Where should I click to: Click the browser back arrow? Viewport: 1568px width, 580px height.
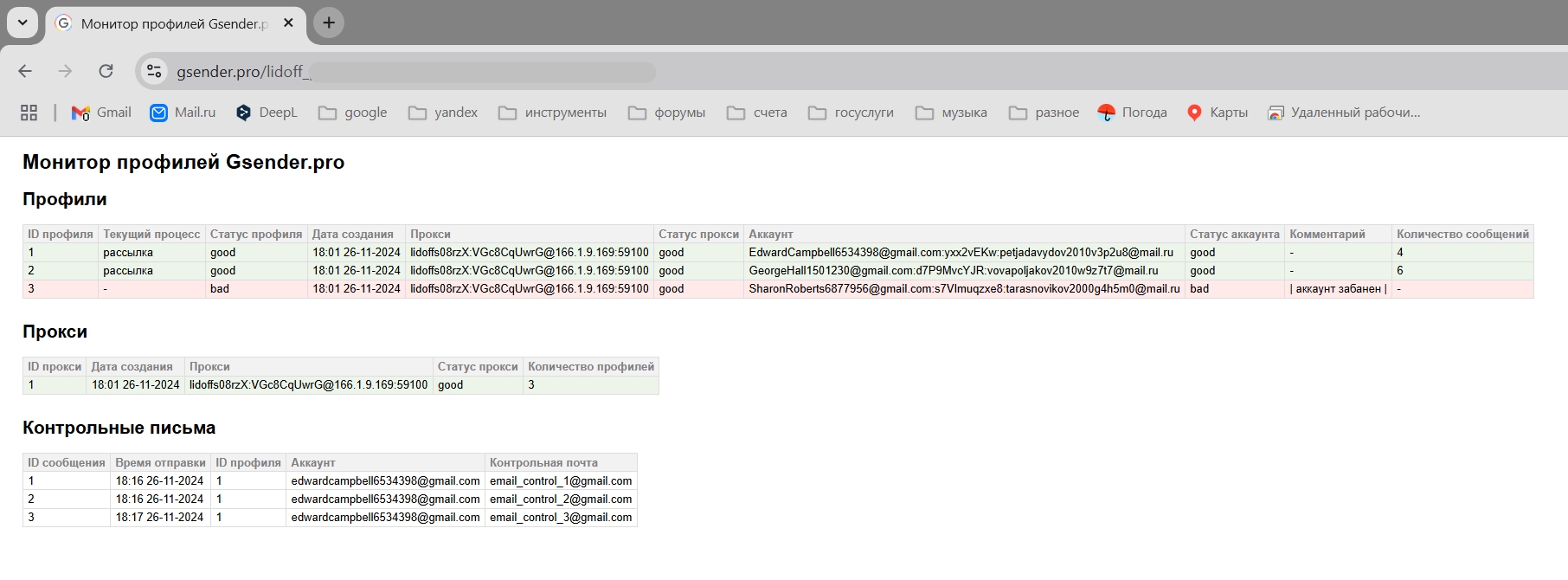click(x=25, y=71)
